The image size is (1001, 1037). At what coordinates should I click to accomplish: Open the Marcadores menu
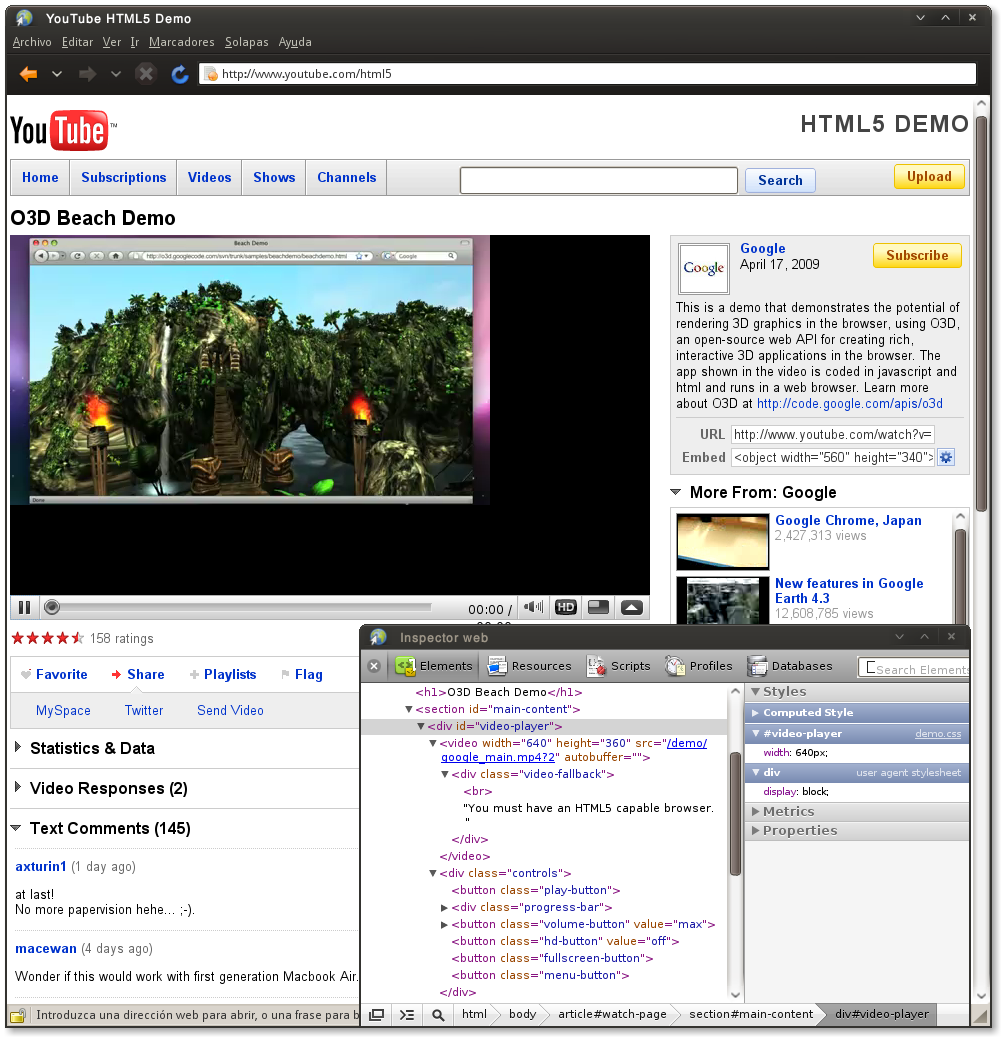click(x=181, y=42)
